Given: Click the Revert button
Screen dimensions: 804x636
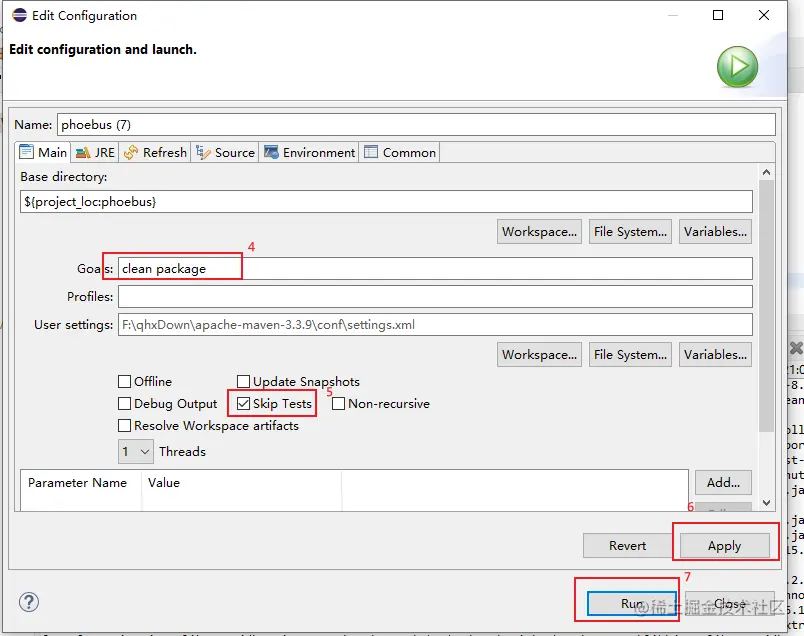Looking at the screenshot, I should [627, 546].
